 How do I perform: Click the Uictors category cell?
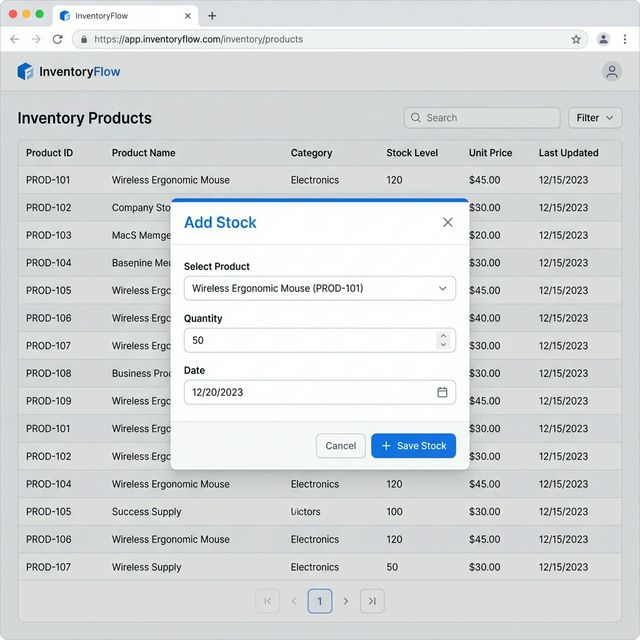pyautogui.click(x=305, y=511)
